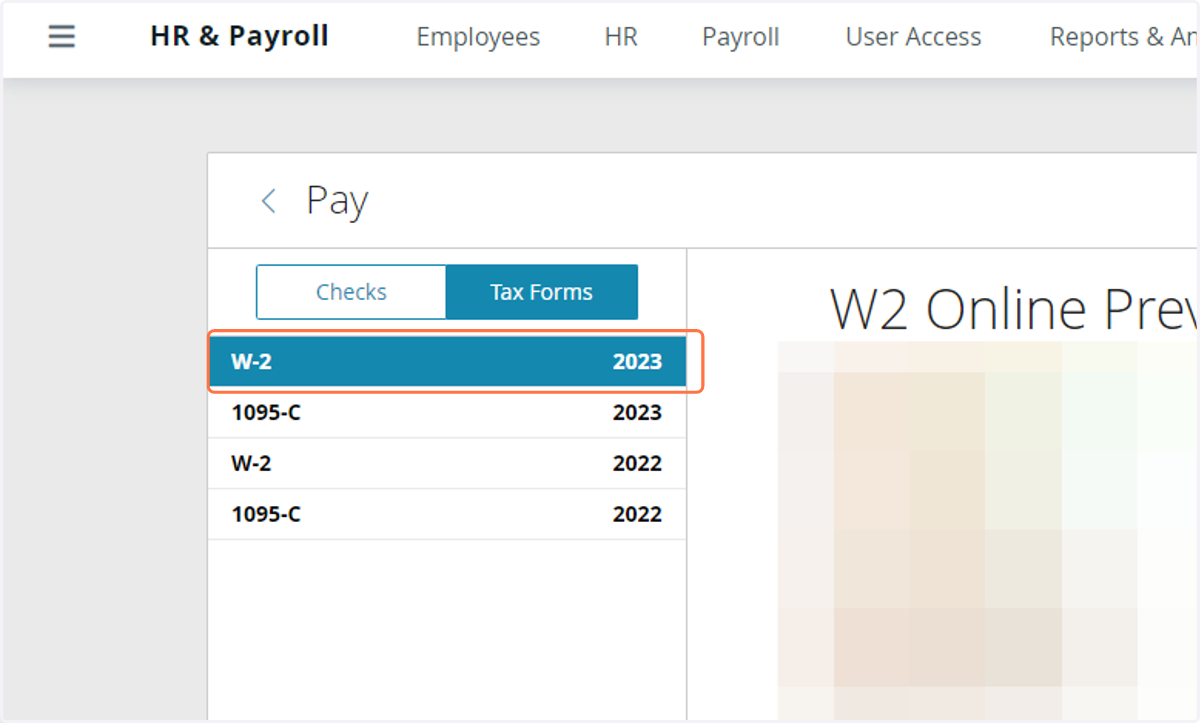Open the HR menu
This screenshot has height=723, width=1200.
pyautogui.click(x=621, y=37)
